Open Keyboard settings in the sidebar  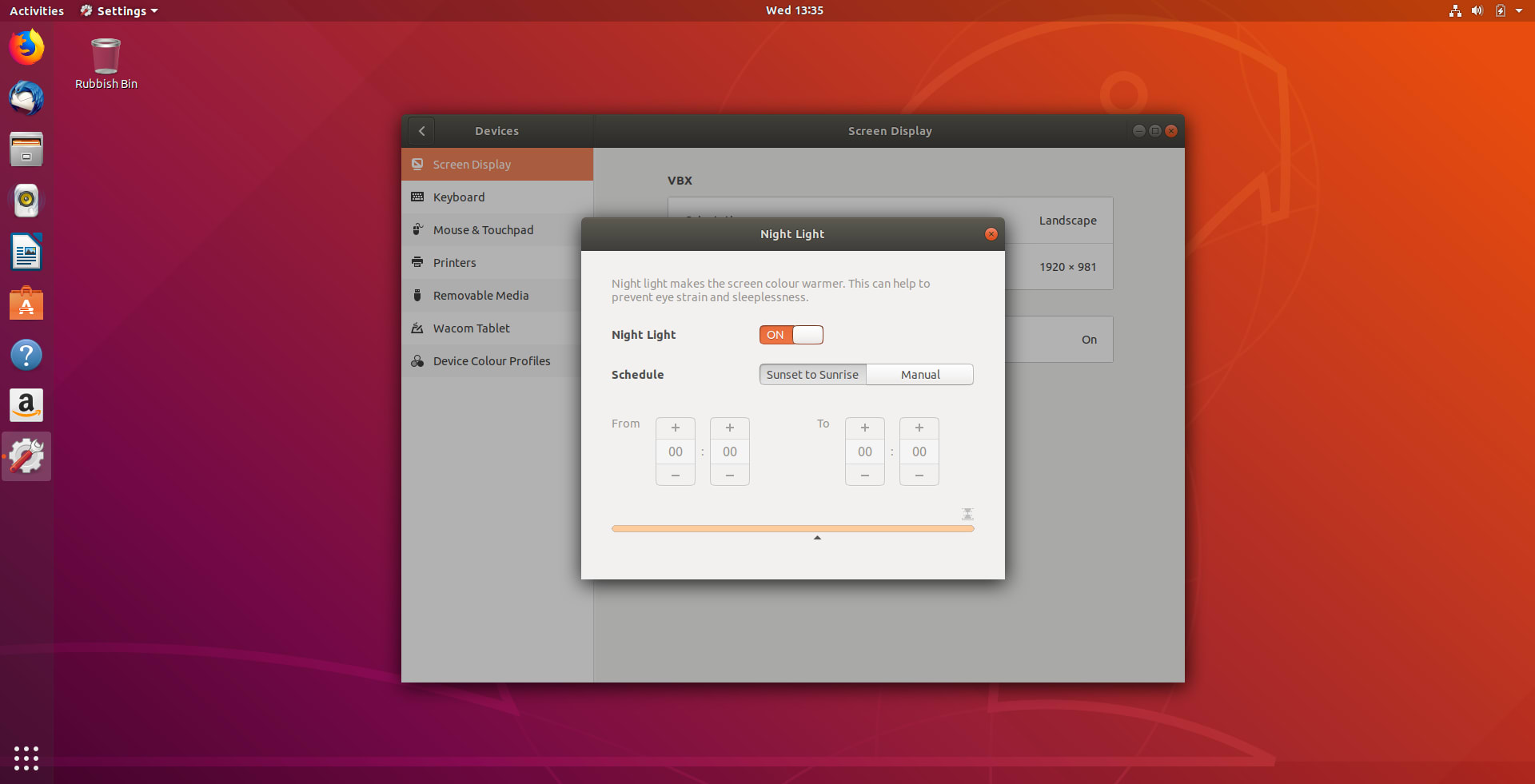point(497,197)
